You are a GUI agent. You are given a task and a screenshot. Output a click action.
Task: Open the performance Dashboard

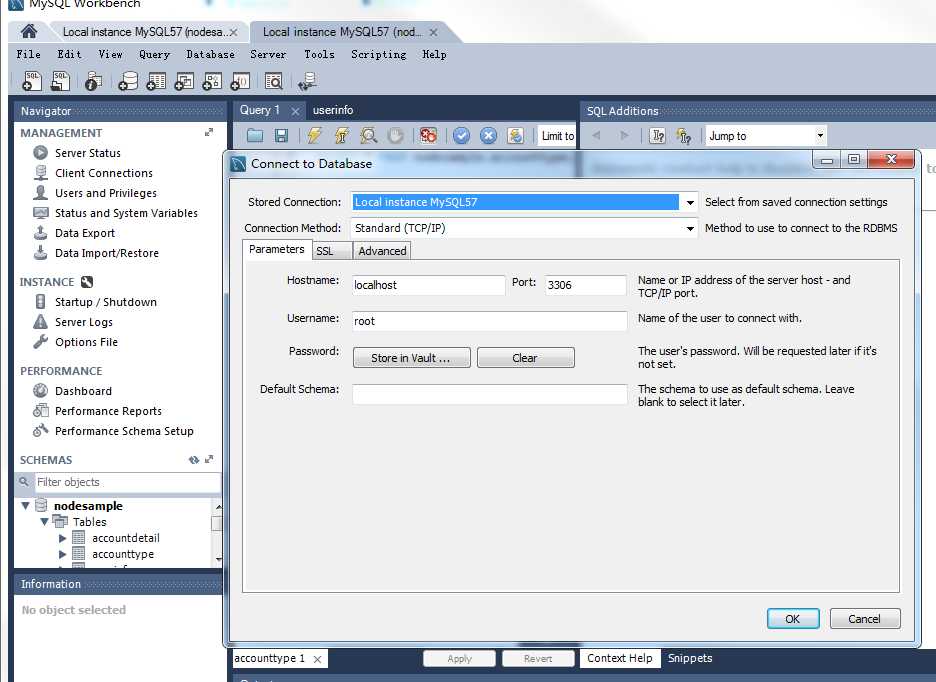pyautogui.click(x=83, y=391)
